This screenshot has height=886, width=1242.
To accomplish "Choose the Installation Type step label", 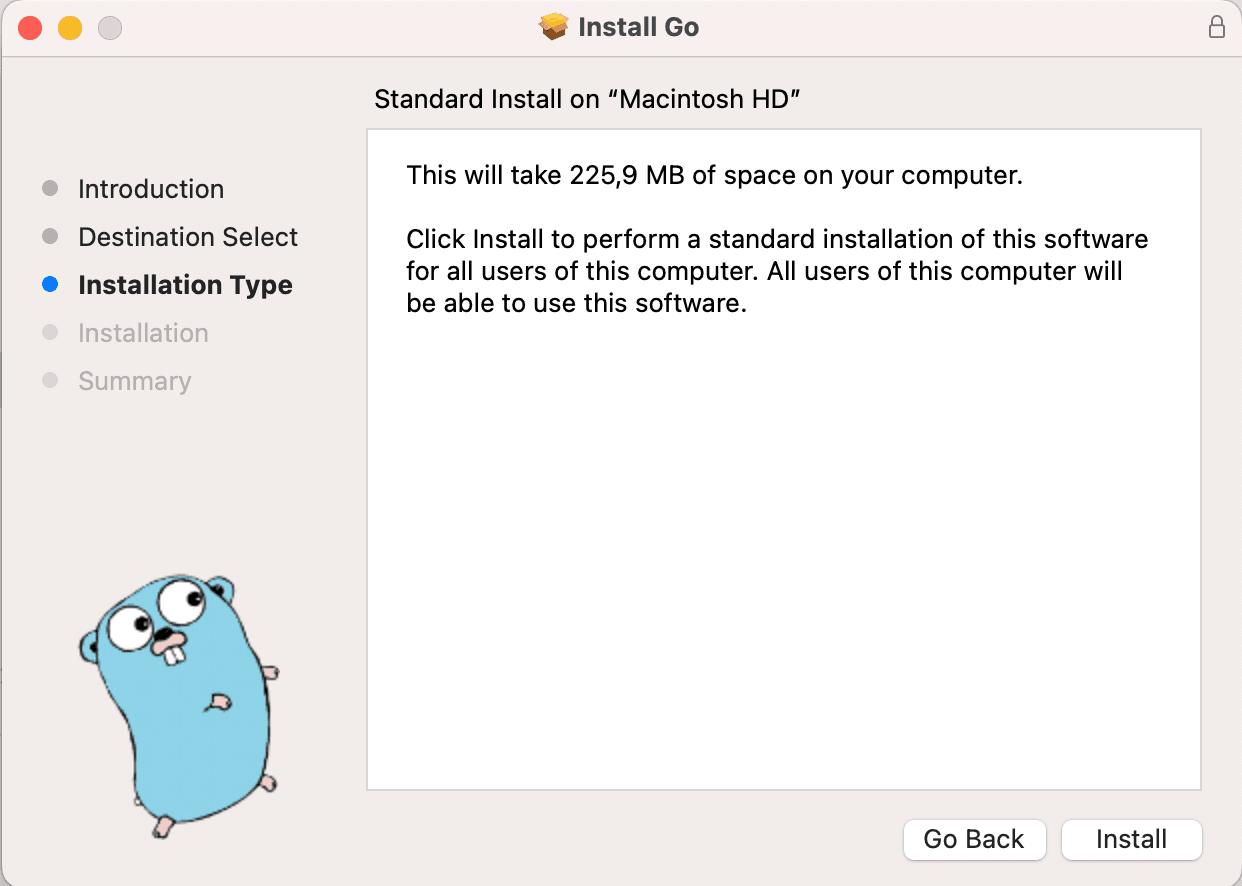I will 185,285.
